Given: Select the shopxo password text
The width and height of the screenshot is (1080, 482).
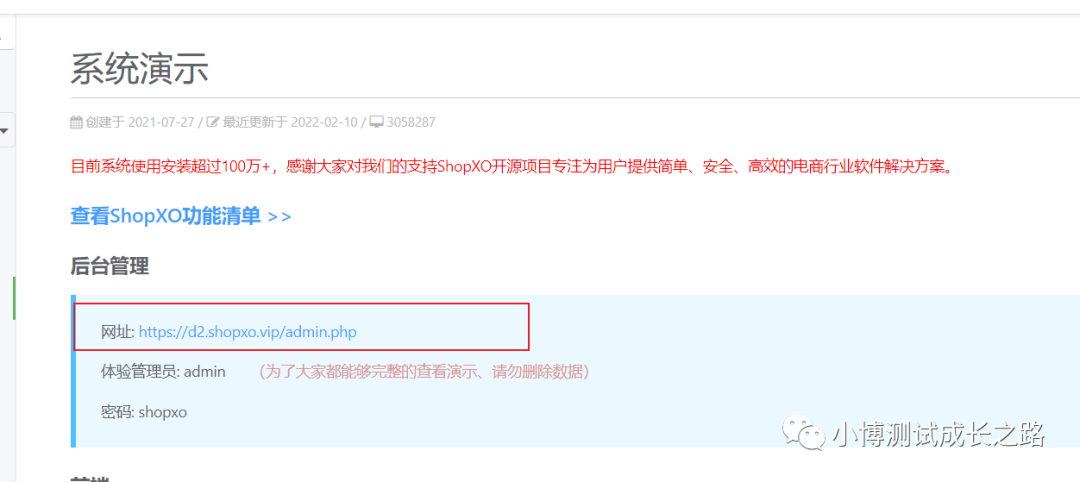Looking at the screenshot, I should (163, 412).
